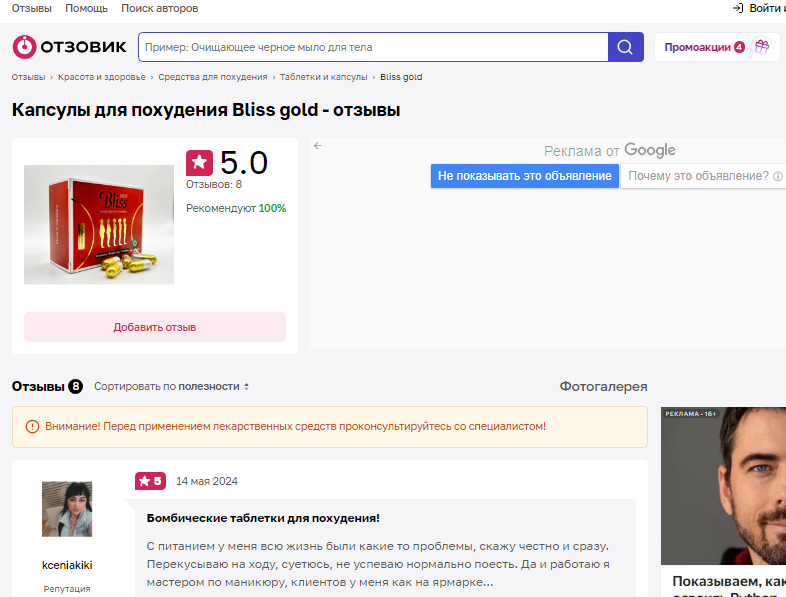Open the kceniakiki username link
Screen dimensions: 786x597
click(67, 565)
